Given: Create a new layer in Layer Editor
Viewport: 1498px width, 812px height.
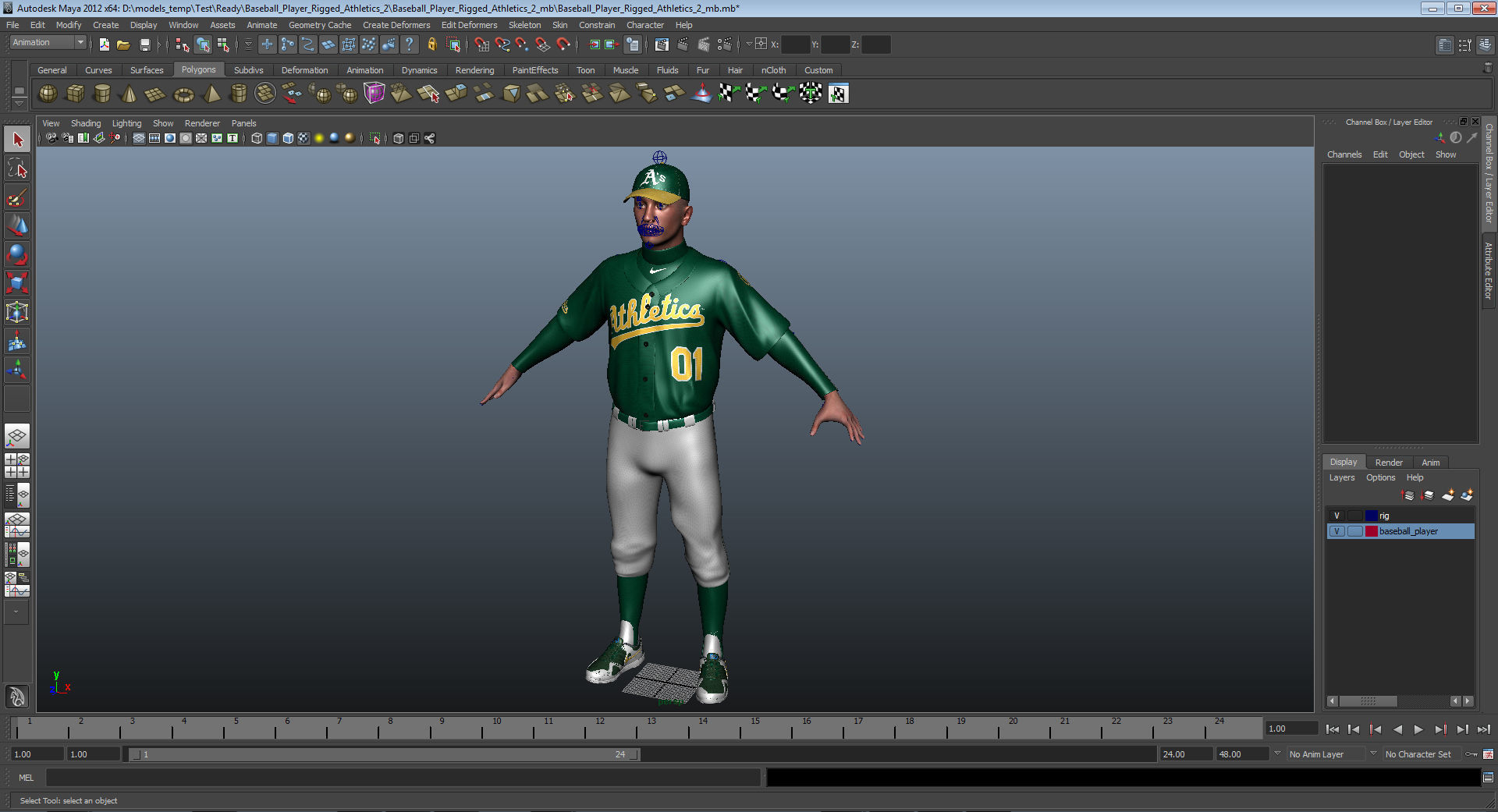Looking at the screenshot, I should pyautogui.click(x=1447, y=495).
